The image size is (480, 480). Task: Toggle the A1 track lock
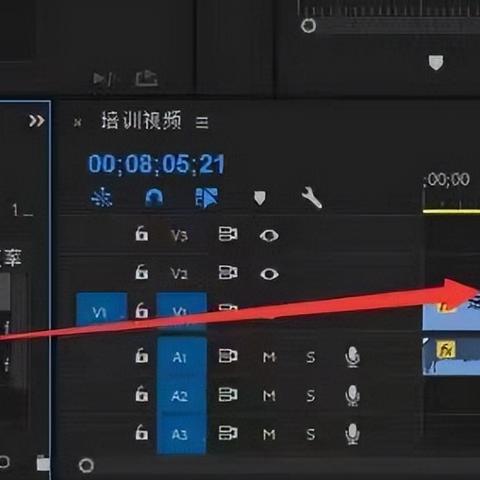pos(141,355)
